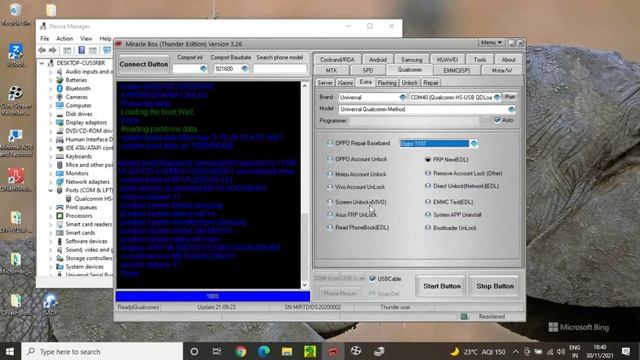Open the Menu button in title bar

tap(491, 42)
